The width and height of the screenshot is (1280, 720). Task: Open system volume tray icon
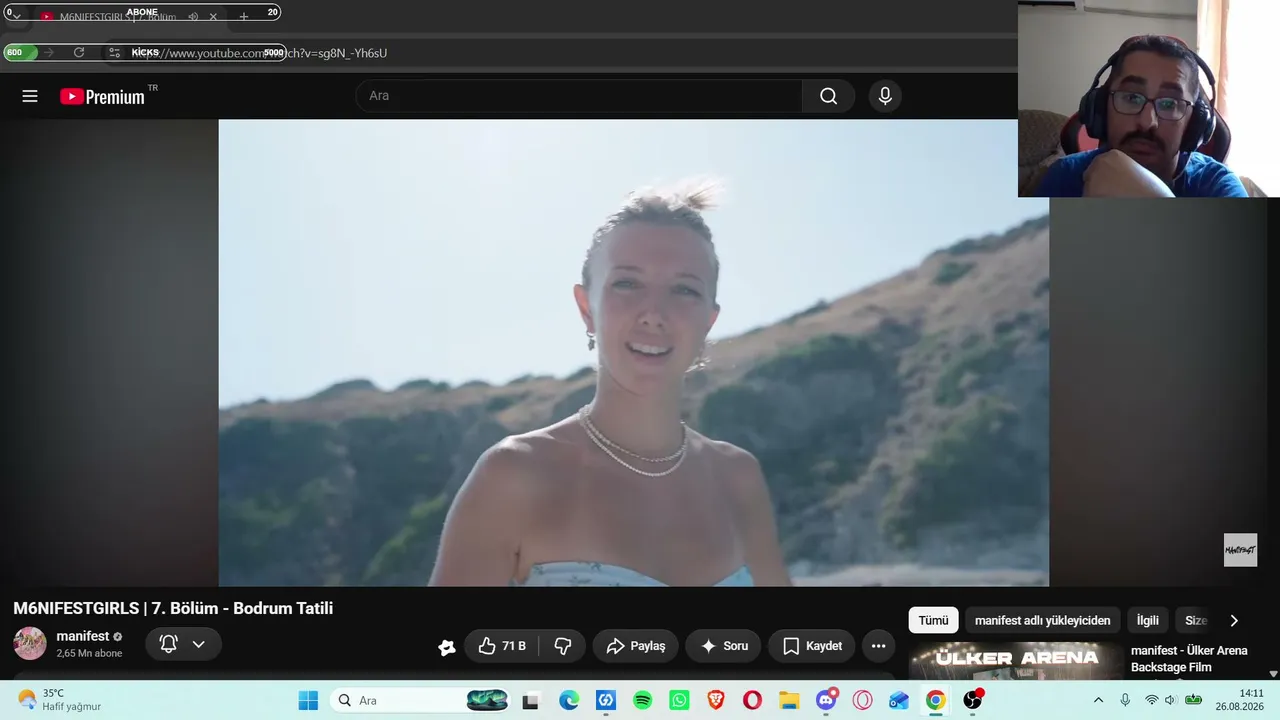coord(1170,700)
